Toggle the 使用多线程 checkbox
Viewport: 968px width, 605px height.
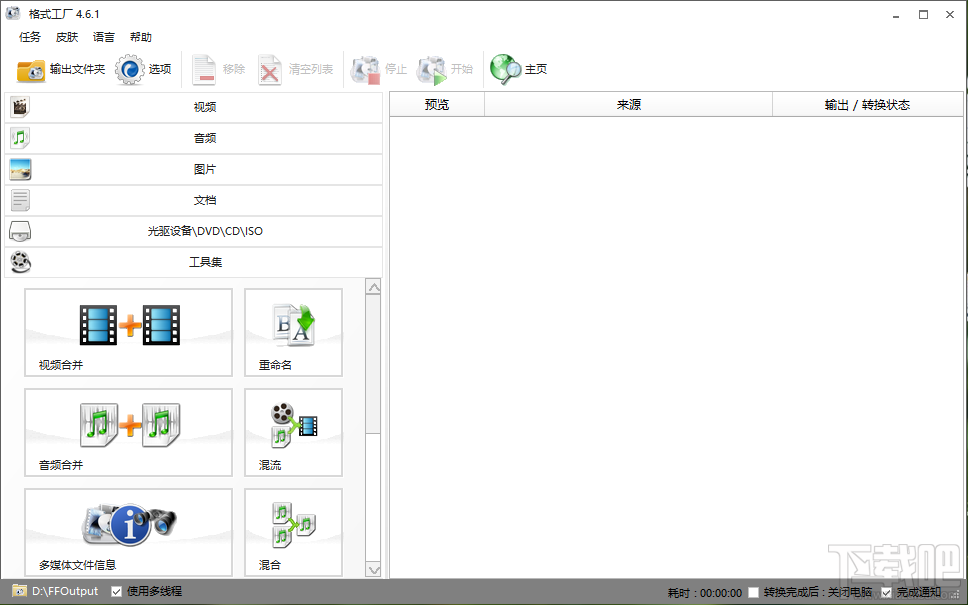coord(116,591)
